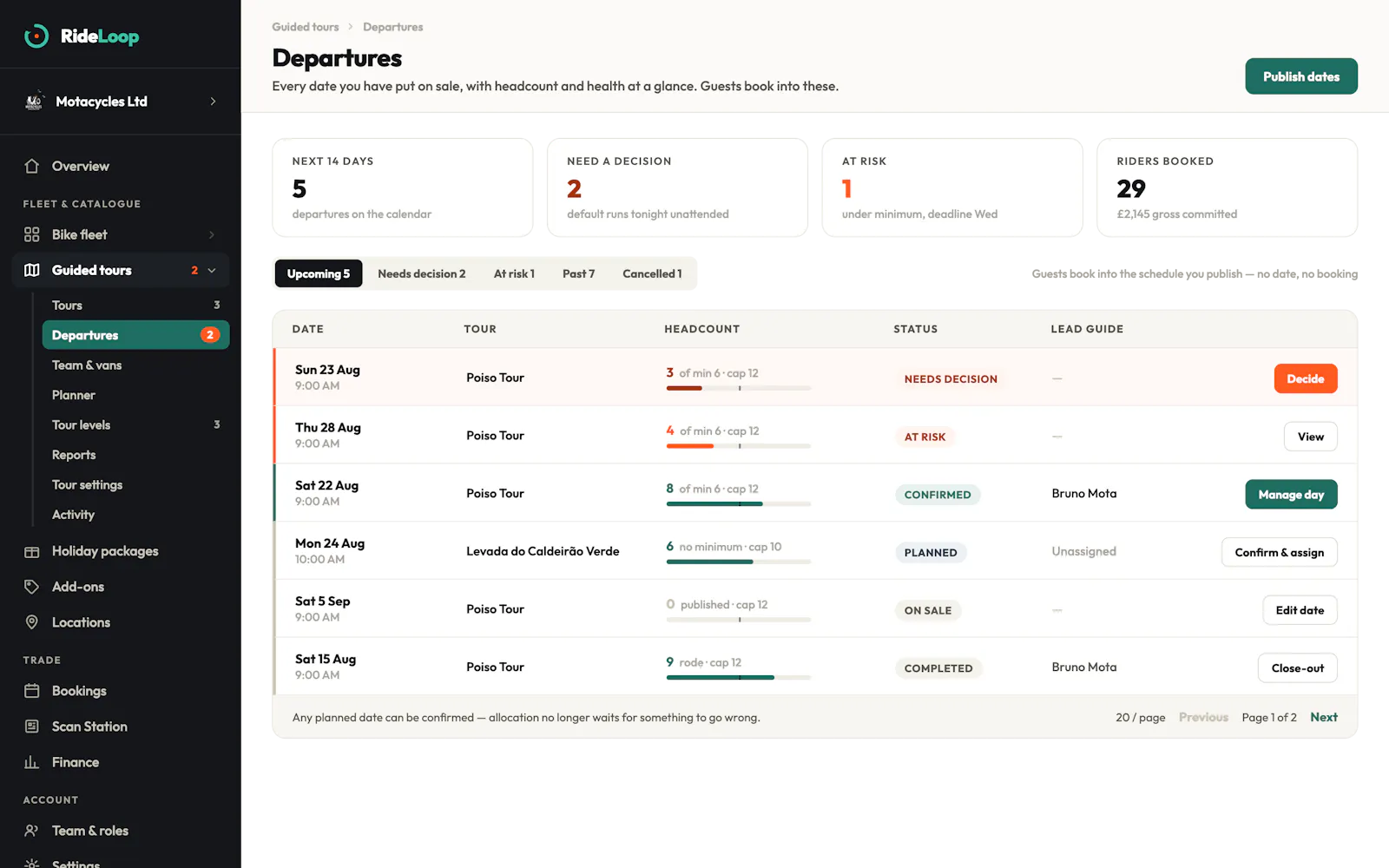Viewport: 1389px width, 868px height.
Task: Click the Bookings calendar icon
Action: tap(32, 691)
